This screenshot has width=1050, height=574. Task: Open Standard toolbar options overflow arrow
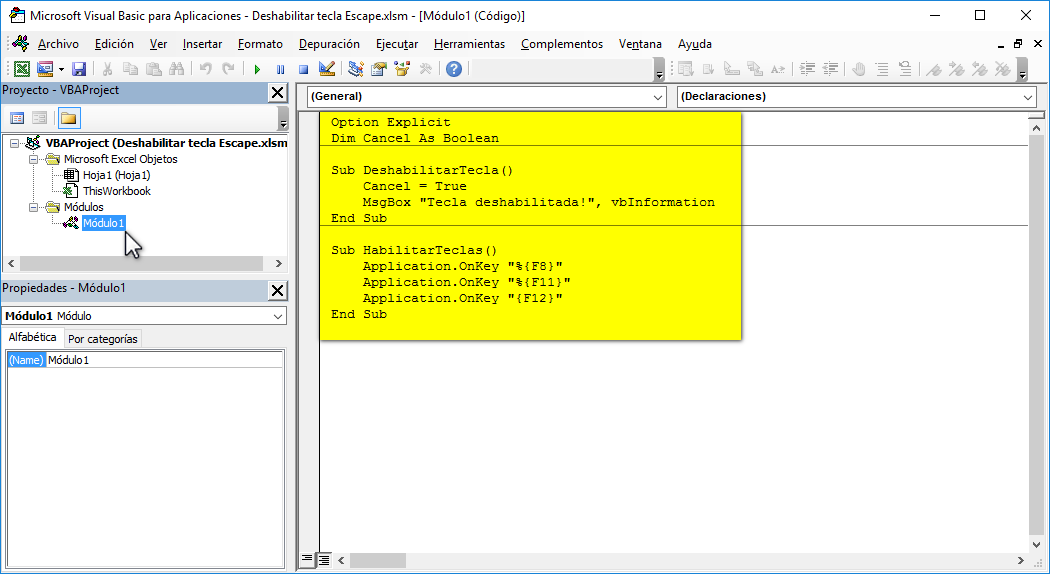659,70
